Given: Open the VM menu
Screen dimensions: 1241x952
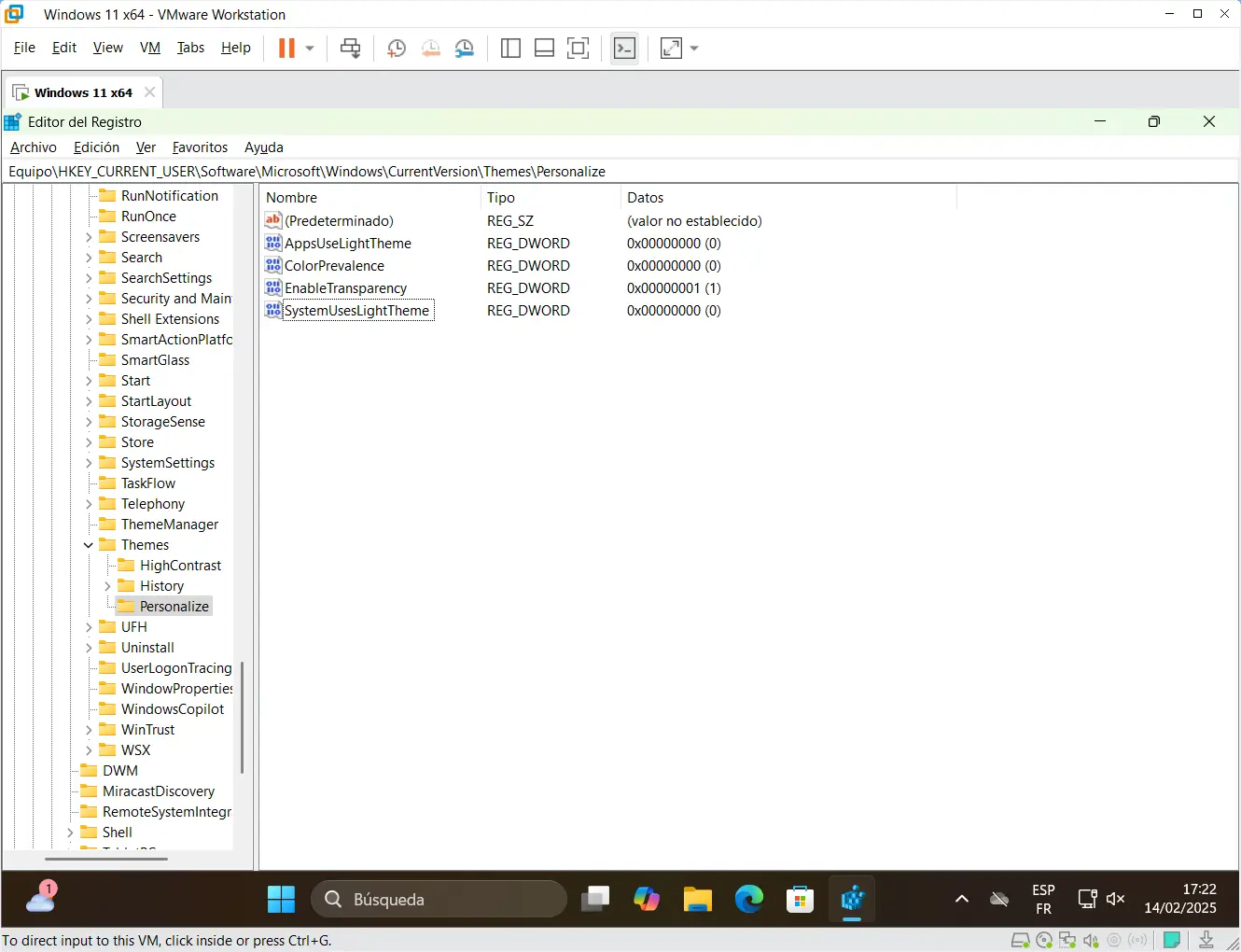Looking at the screenshot, I should coord(150,48).
